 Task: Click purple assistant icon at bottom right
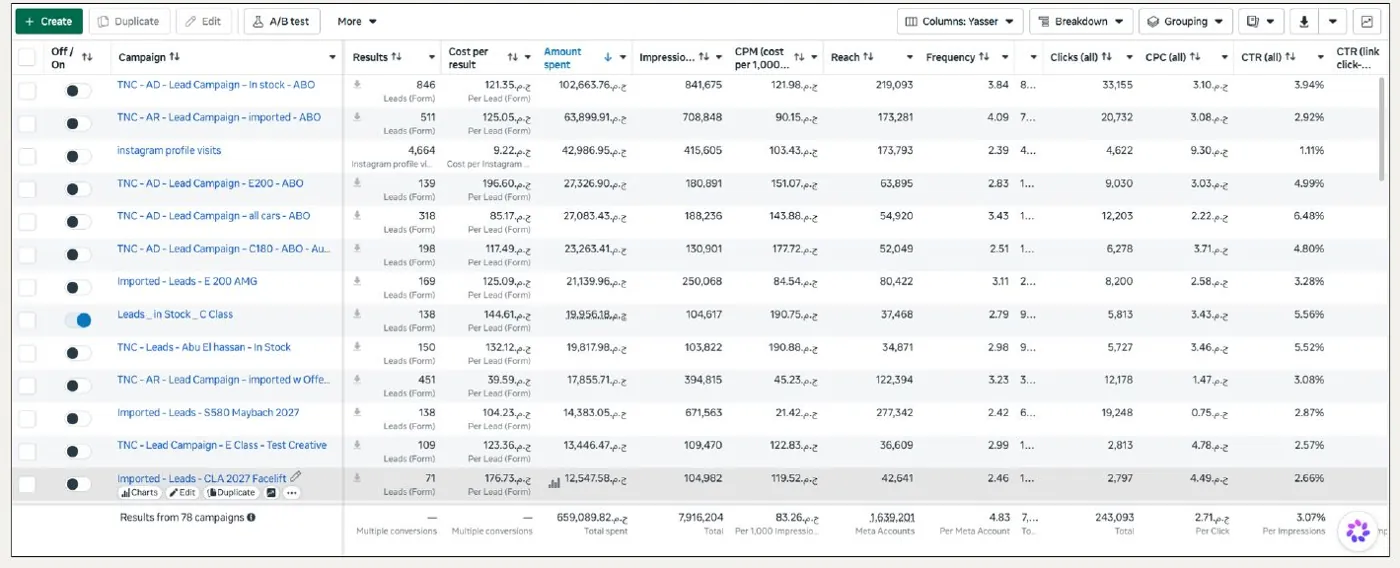(1358, 530)
